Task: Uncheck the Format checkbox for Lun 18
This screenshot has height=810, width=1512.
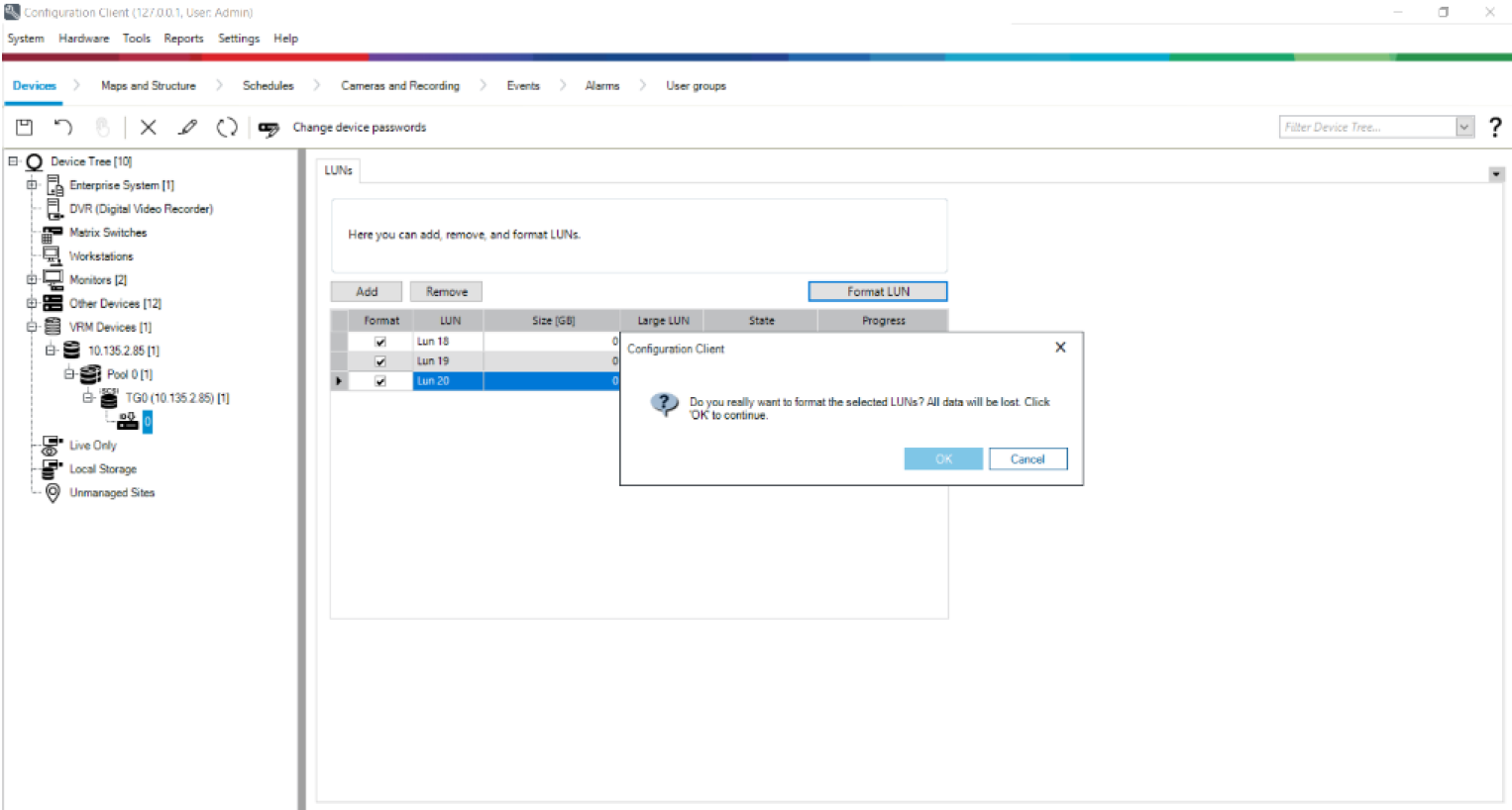Action: pos(380,342)
